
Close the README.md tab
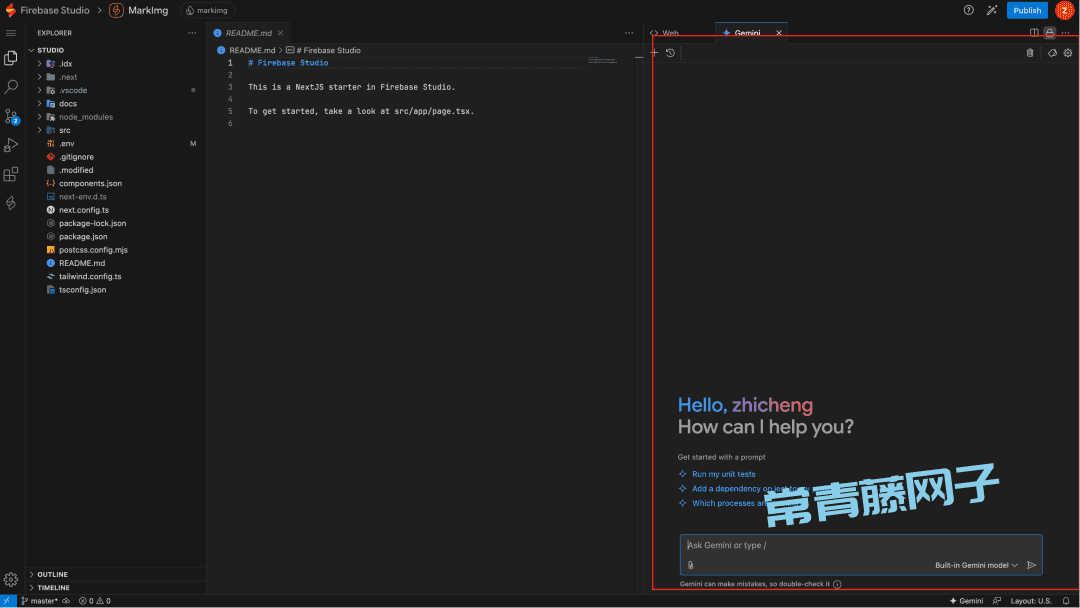tap(280, 33)
